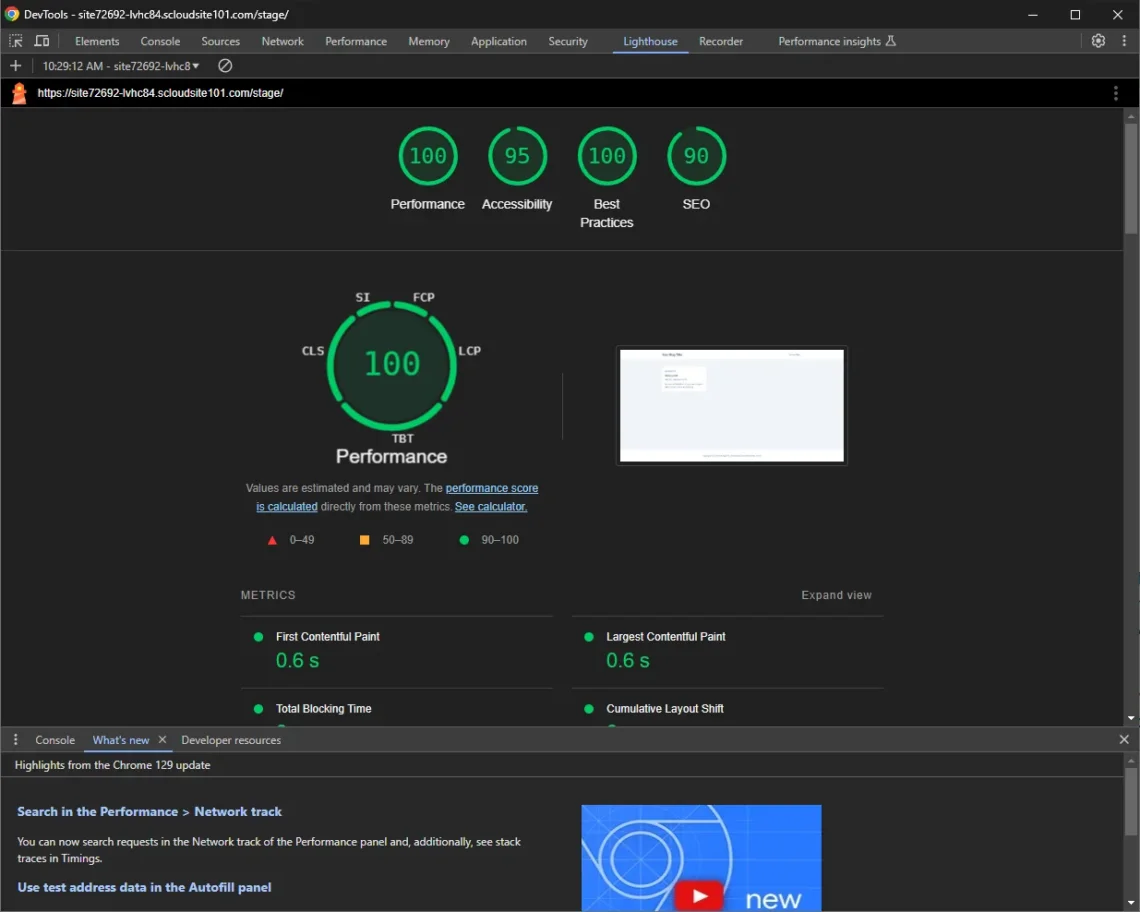
Task: Expand view of the metrics section
Action: 836,594
